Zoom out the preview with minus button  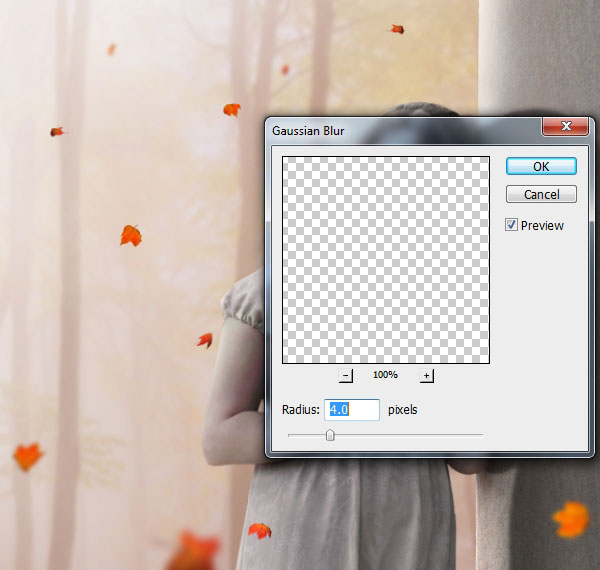pos(346,376)
